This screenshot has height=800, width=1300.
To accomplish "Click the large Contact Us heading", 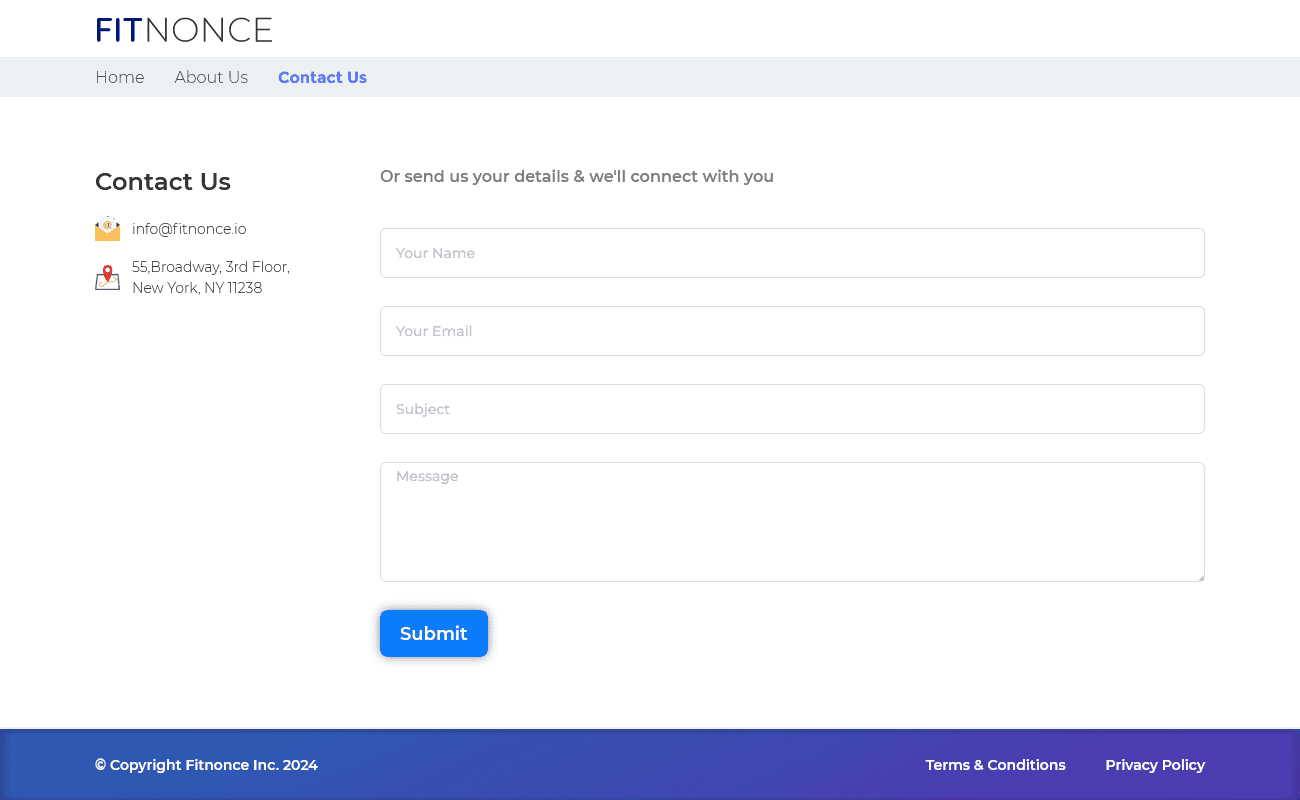I will point(163,182).
